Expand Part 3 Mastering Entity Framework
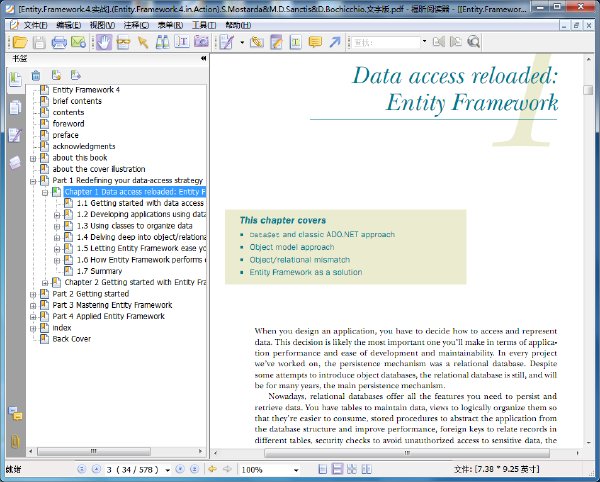Viewport: 600px width, 482px height. coord(33,305)
